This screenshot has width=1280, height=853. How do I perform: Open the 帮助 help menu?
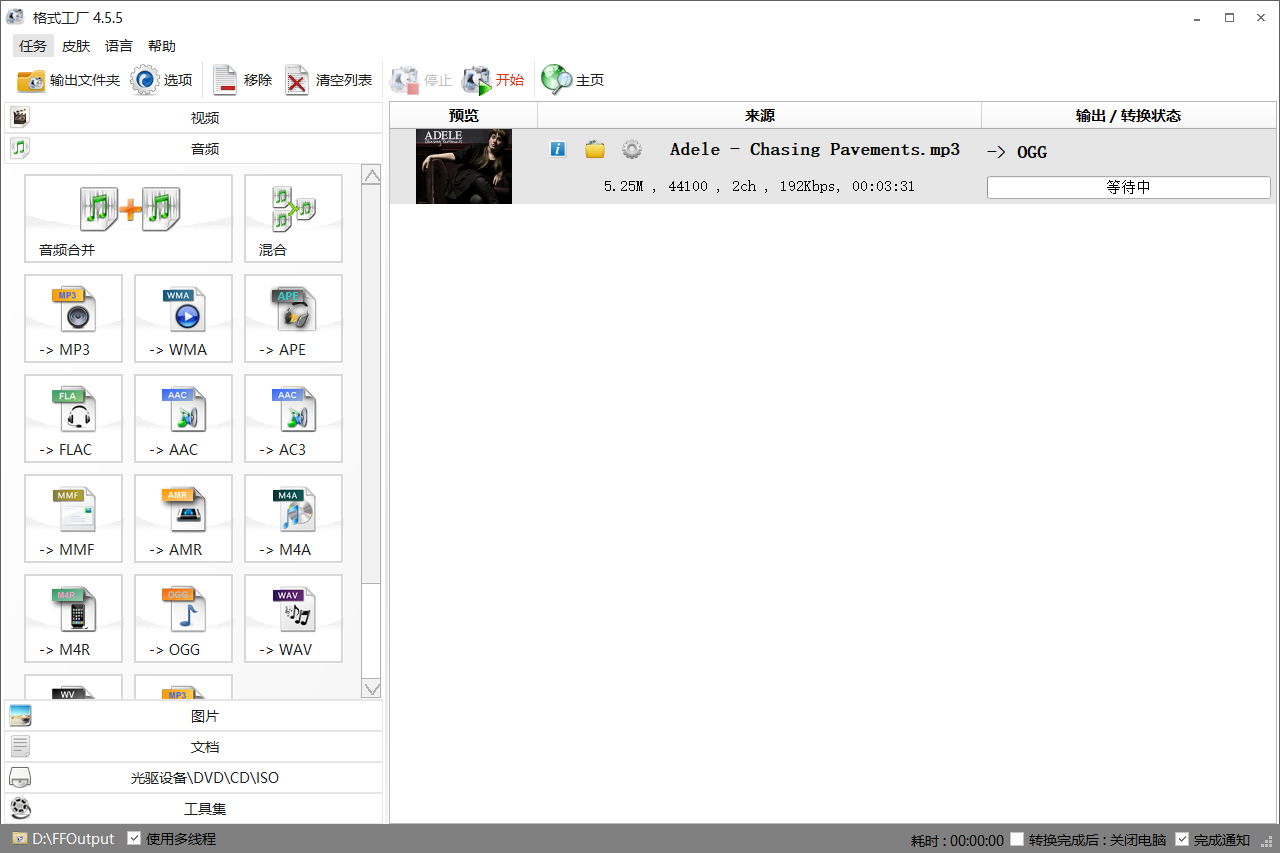coord(162,46)
